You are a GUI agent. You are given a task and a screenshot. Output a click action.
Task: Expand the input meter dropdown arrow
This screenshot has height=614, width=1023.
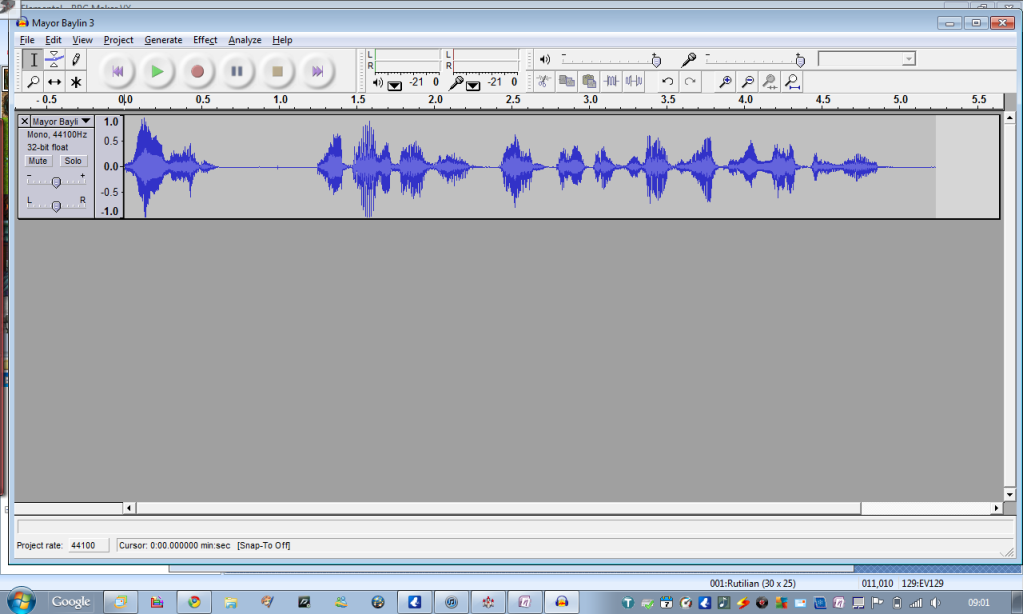[472, 84]
